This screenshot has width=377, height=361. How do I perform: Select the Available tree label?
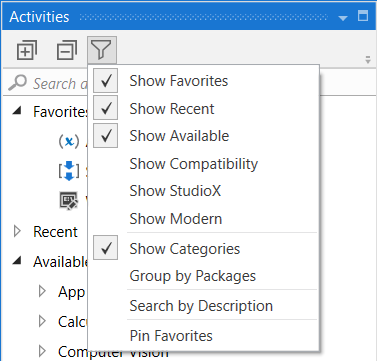coord(60,262)
